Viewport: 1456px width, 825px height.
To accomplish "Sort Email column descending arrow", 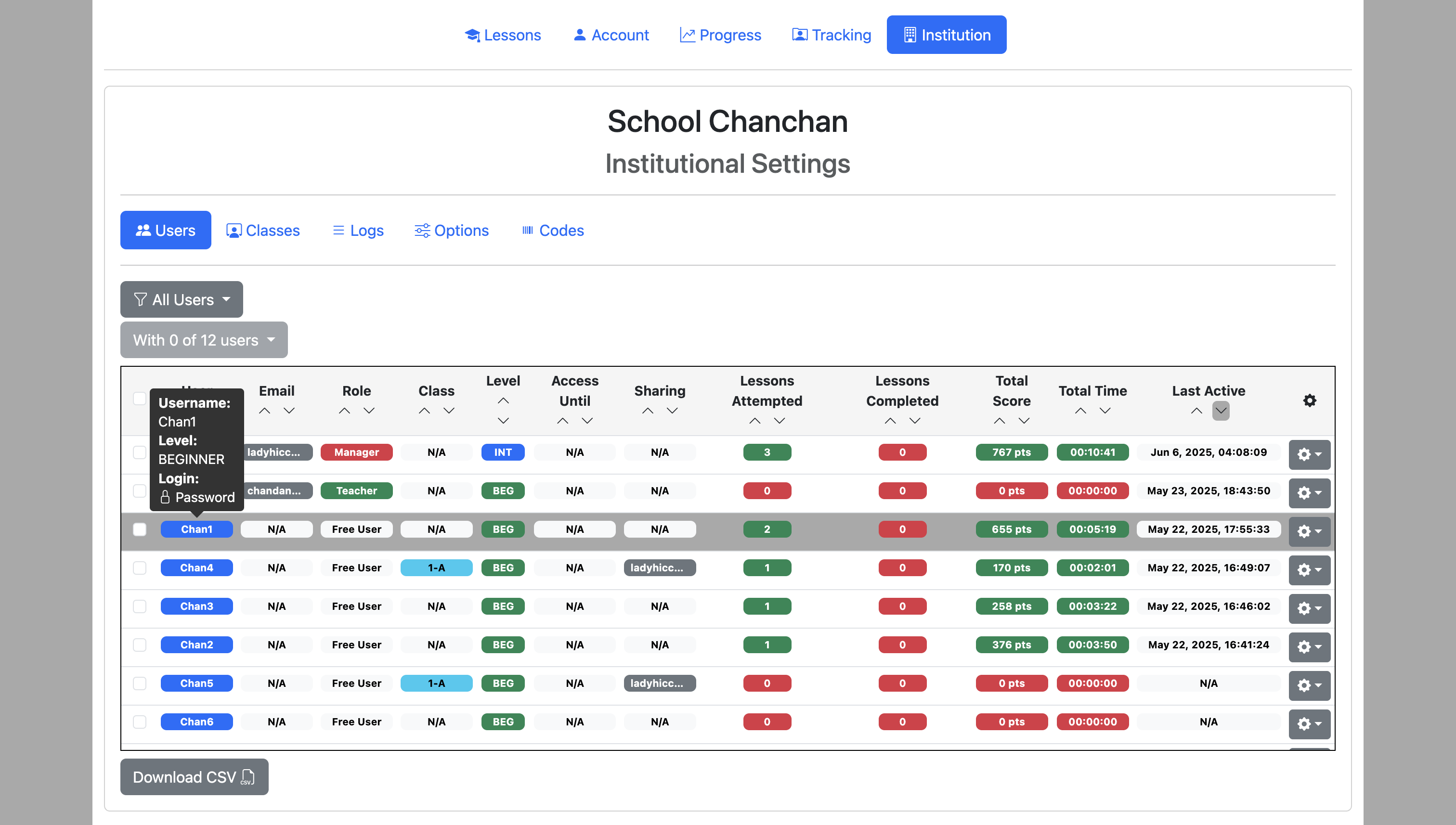I will click(289, 411).
